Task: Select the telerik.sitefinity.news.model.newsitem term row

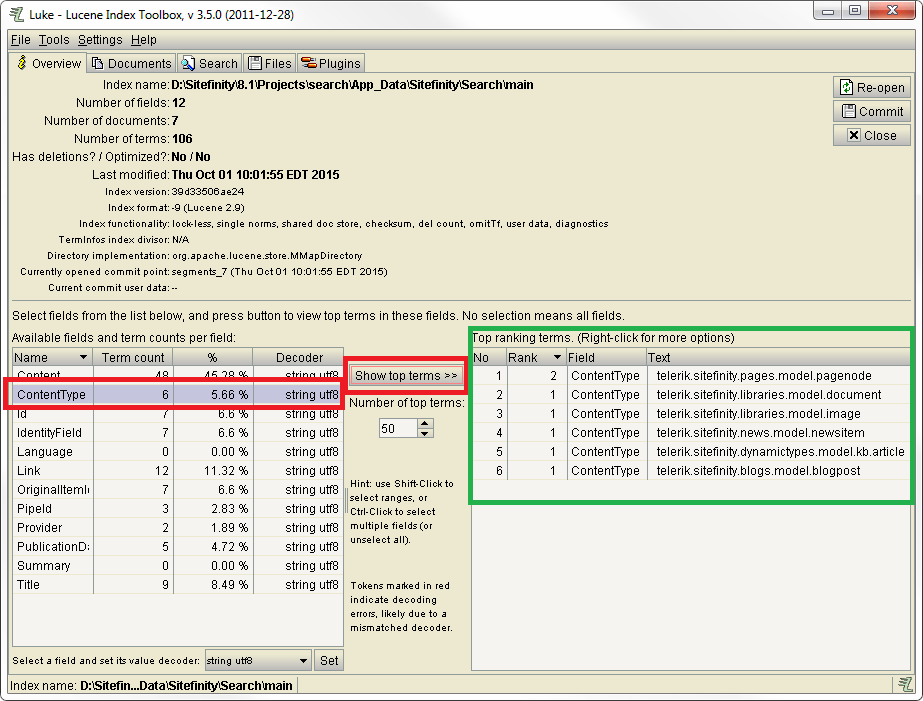Action: tap(760, 433)
